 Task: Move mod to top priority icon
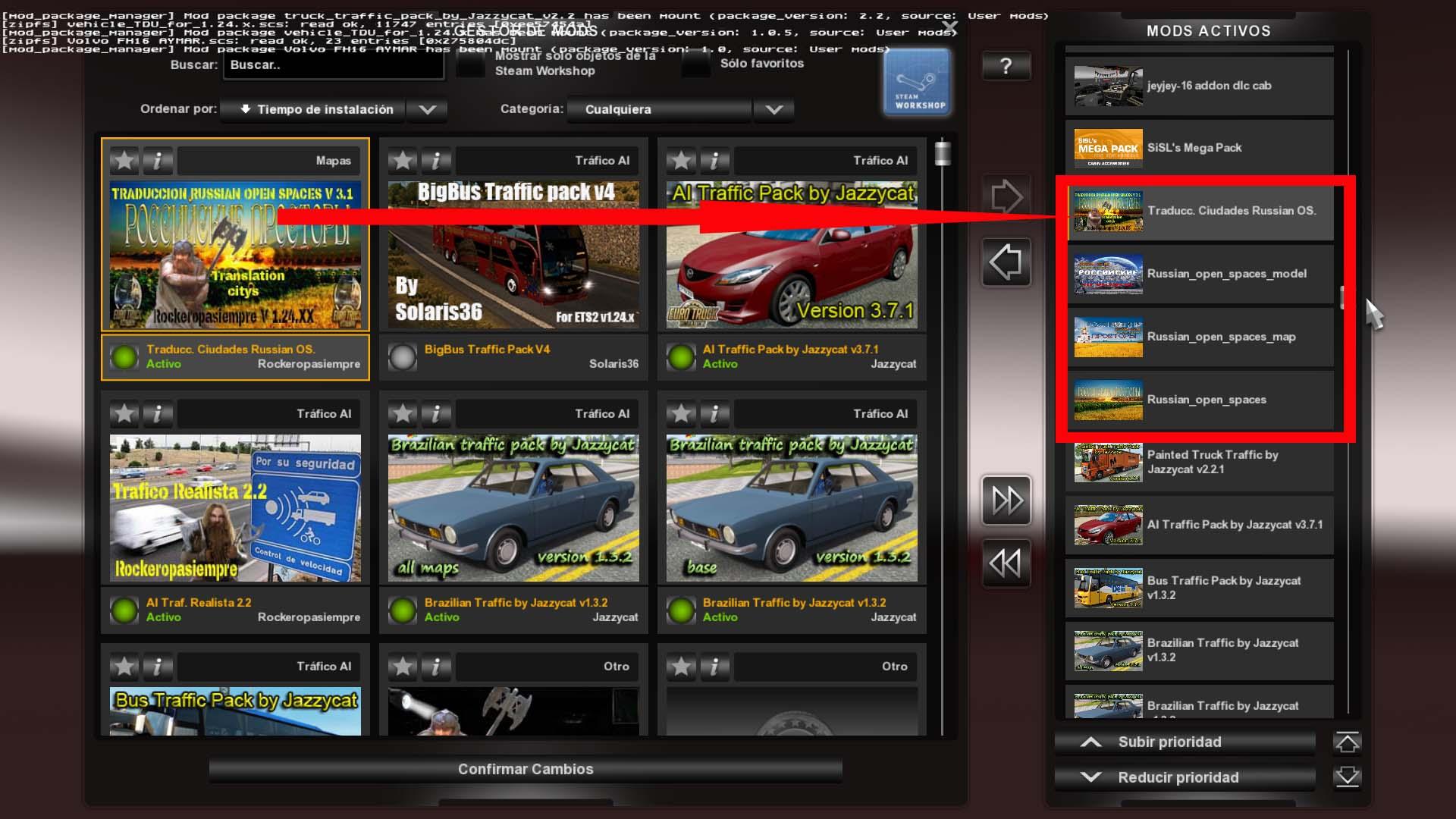(1347, 742)
